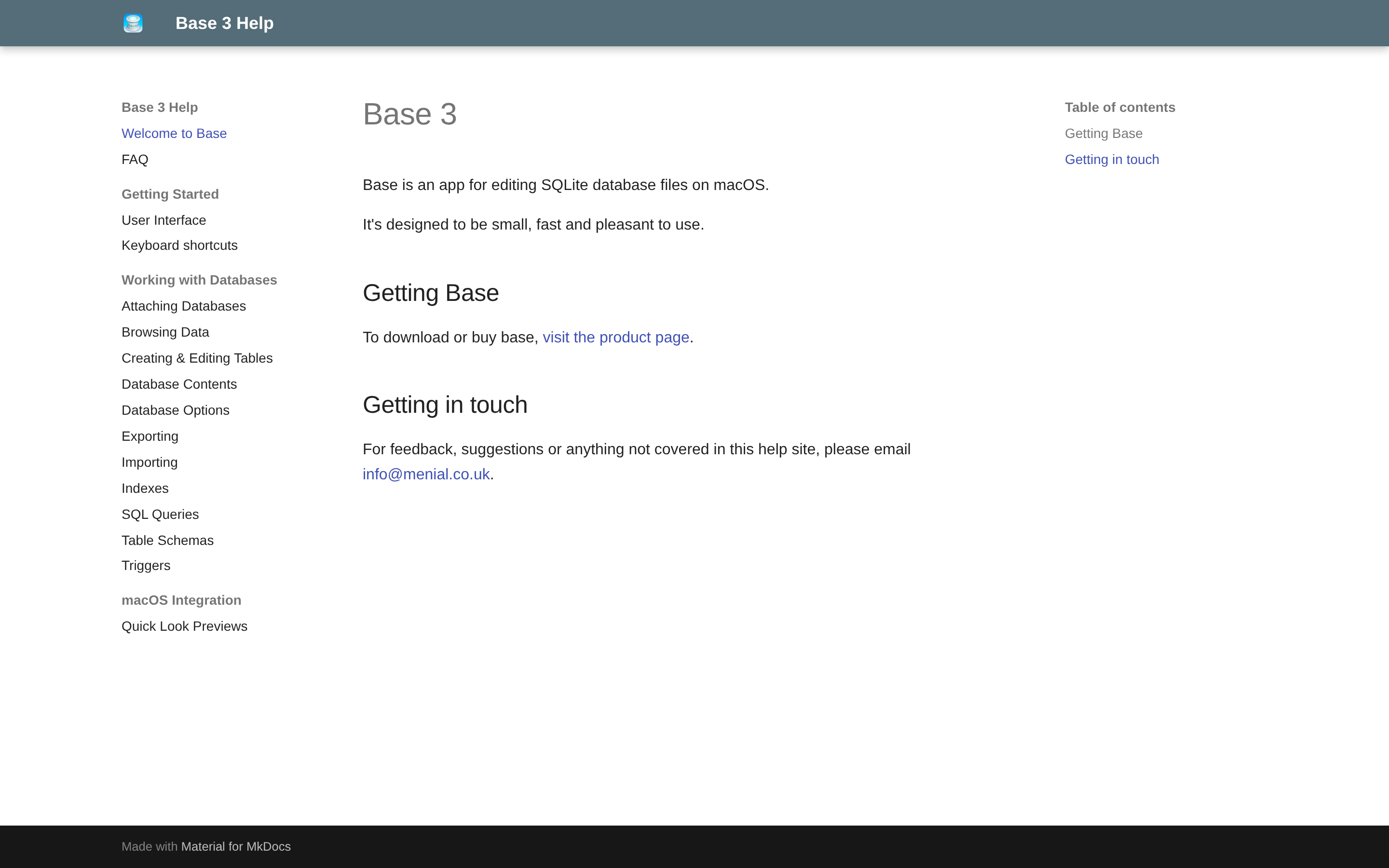Image resolution: width=1389 pixels, height=868 pixels.
Task: Select Database Contents in sidebar
Action: tap(179, 384)
